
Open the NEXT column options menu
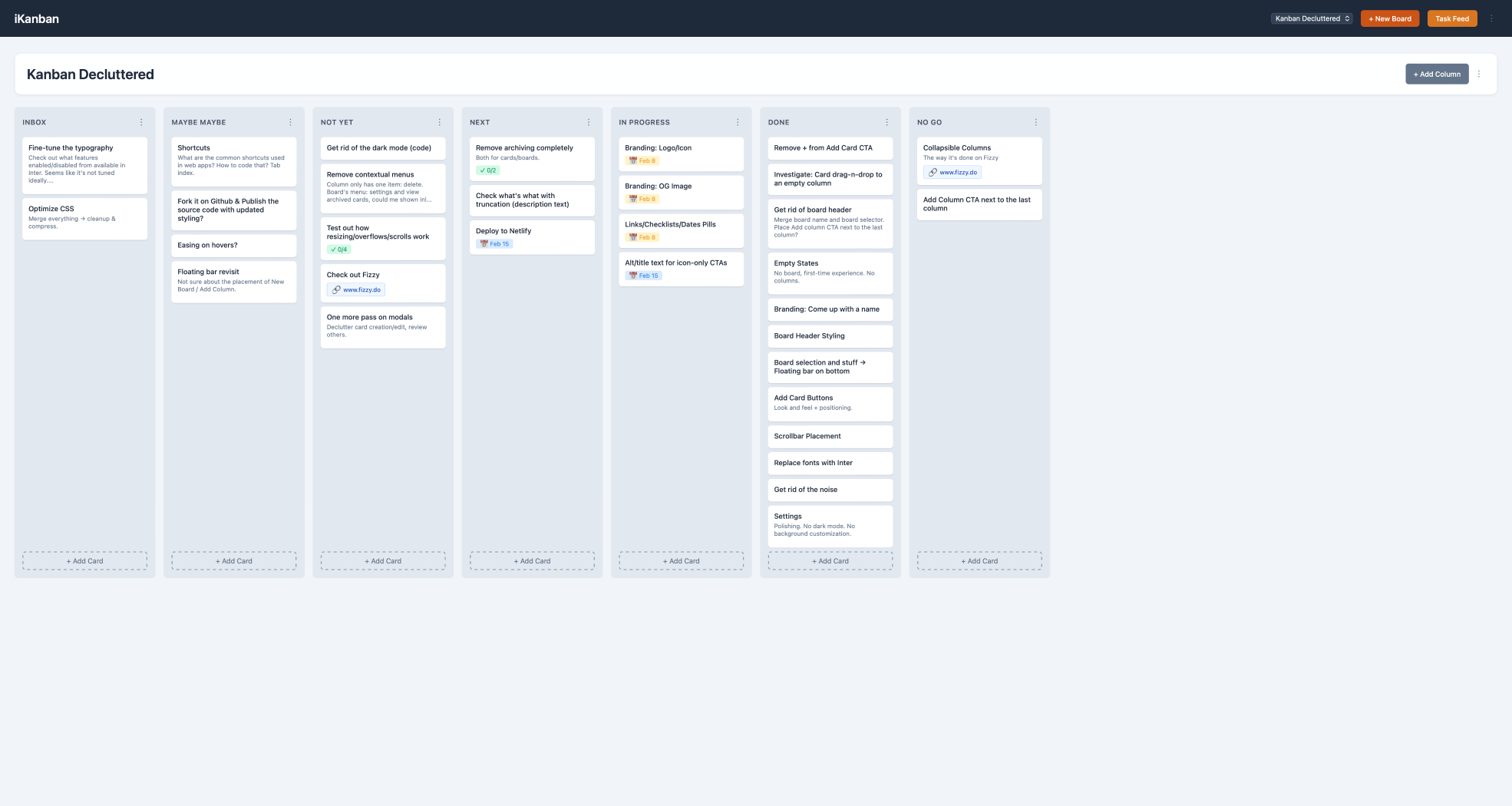pyautogui.click(x=589, y=122)
